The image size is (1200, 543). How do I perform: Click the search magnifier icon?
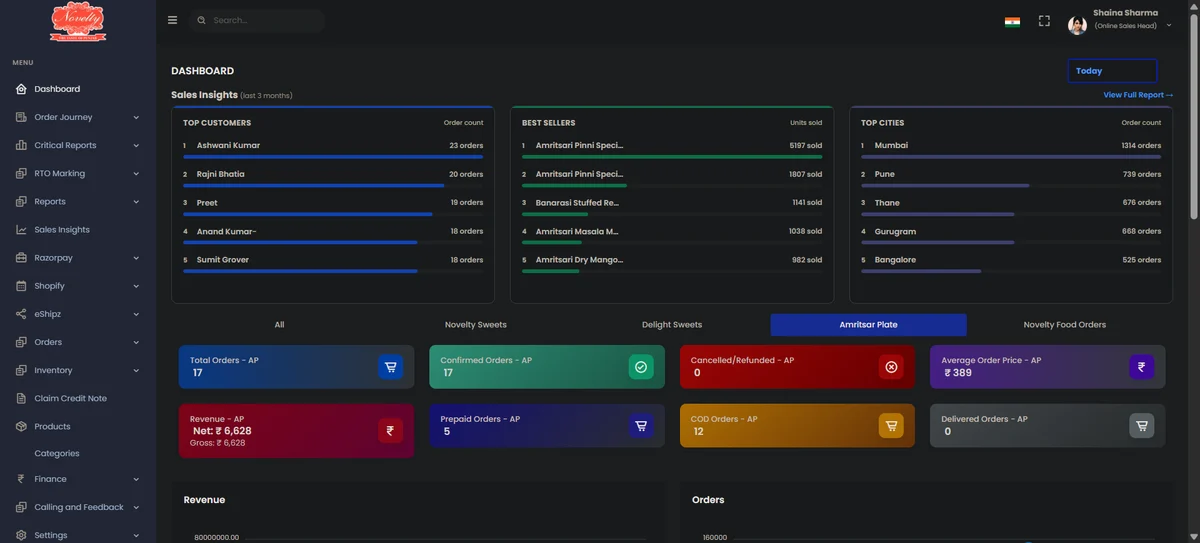[202, 20]
